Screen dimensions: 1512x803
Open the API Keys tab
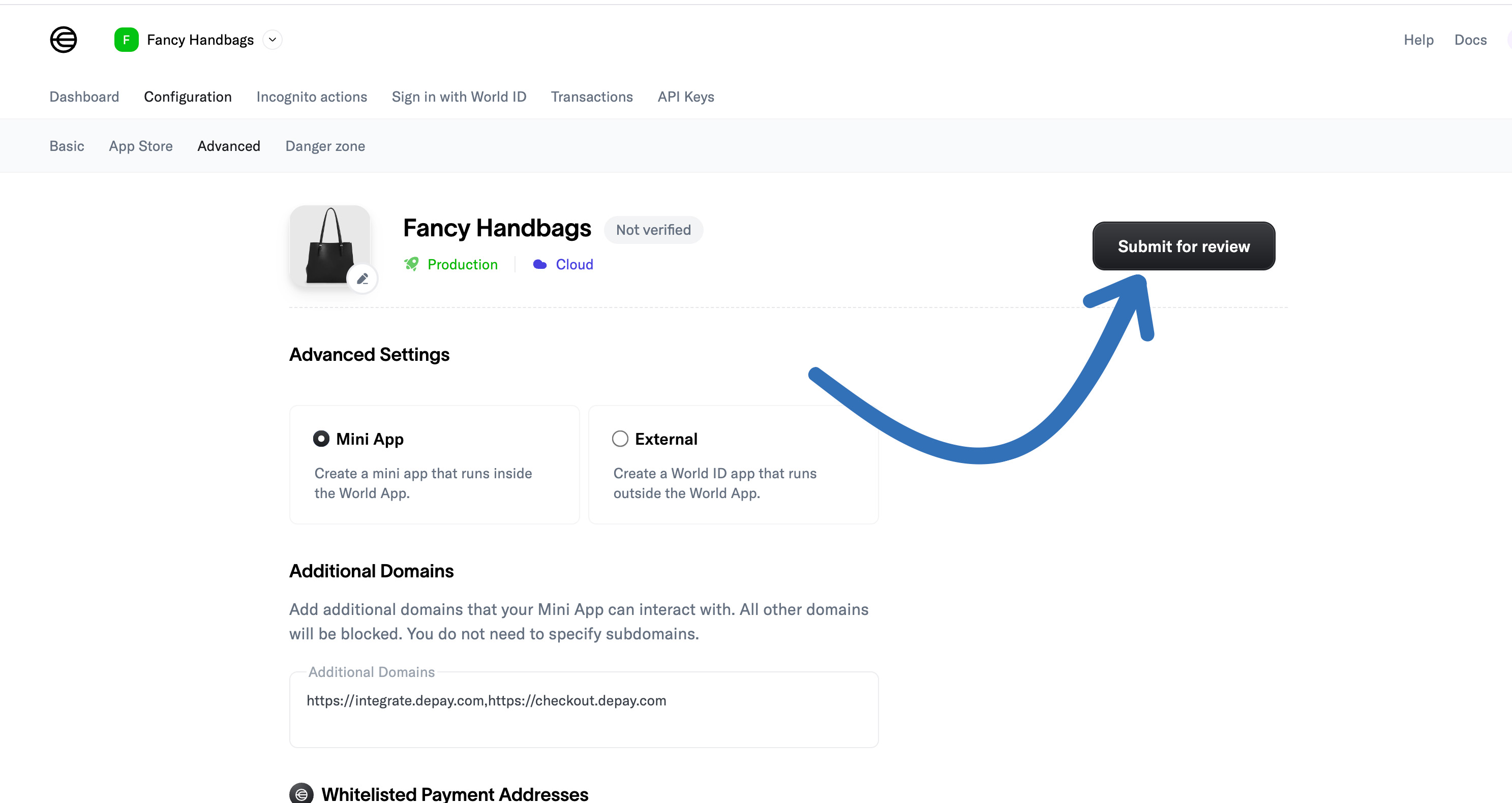click(685, 97)
